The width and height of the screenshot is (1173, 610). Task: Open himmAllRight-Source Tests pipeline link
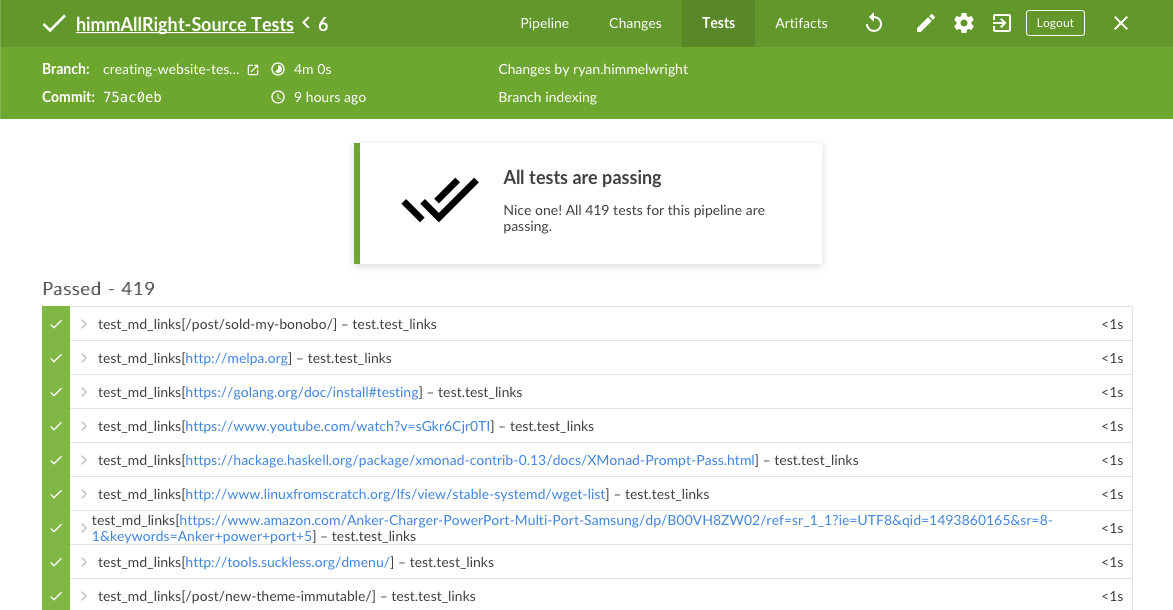coord(185,24)
